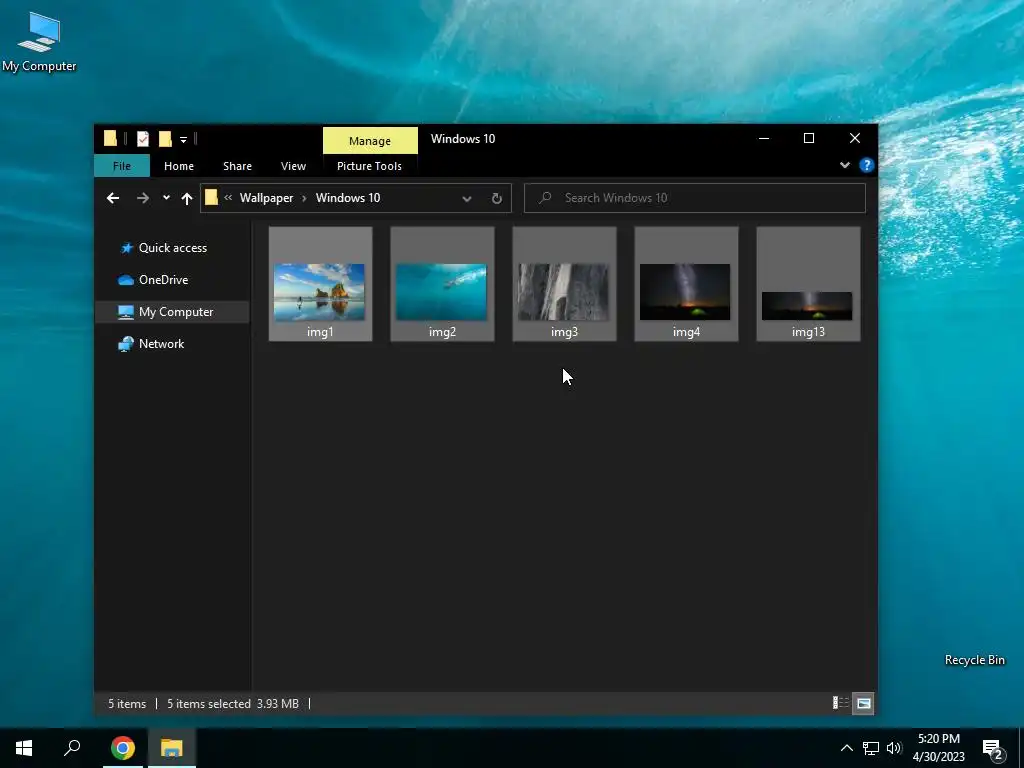Open Google Chrome from the taskbar
The height and width of the screenshot is (768, 1024).
click(123, 748)
